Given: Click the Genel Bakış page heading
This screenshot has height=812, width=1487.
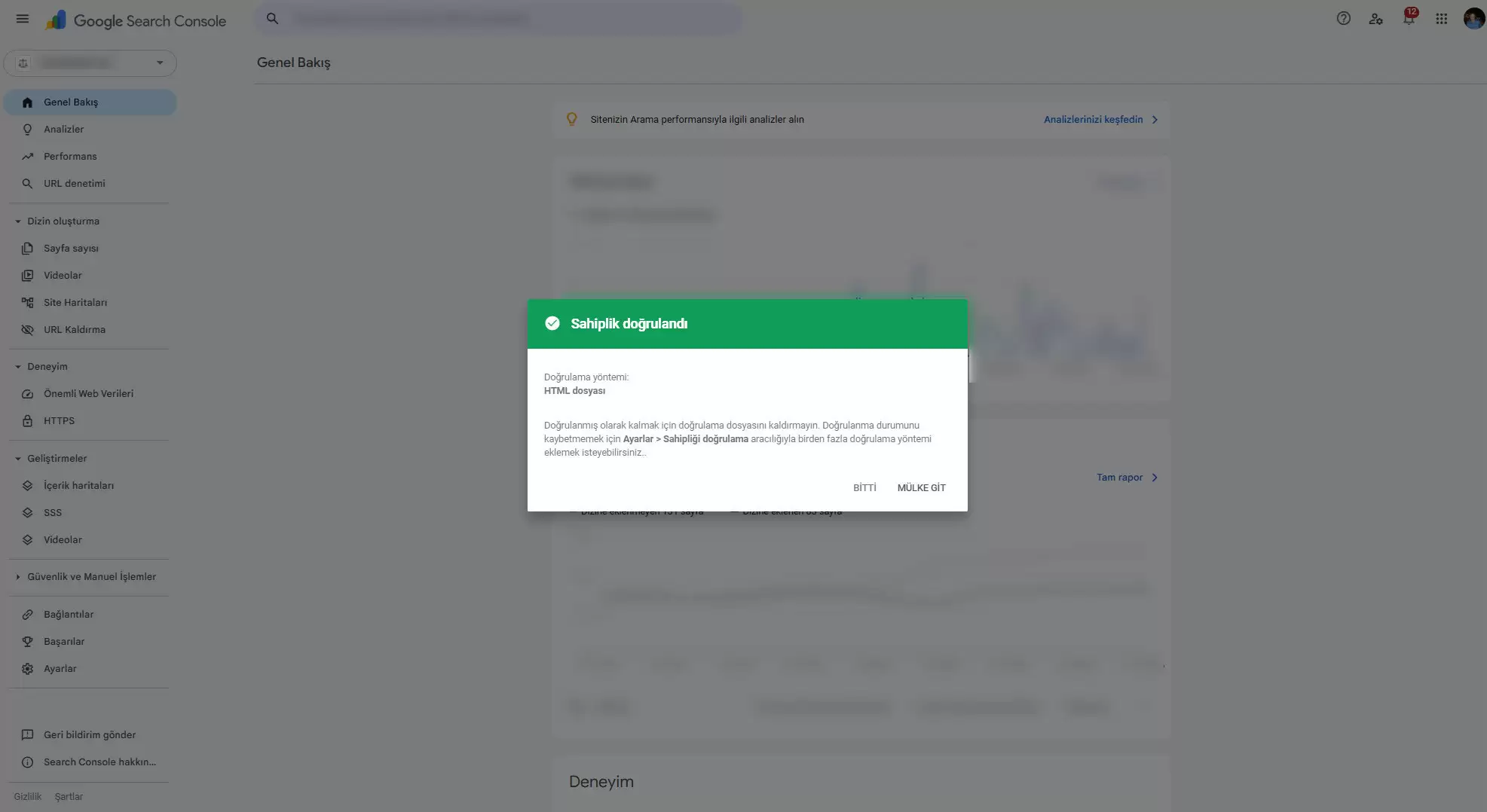Looking at the screenshot, I should 293,63.
